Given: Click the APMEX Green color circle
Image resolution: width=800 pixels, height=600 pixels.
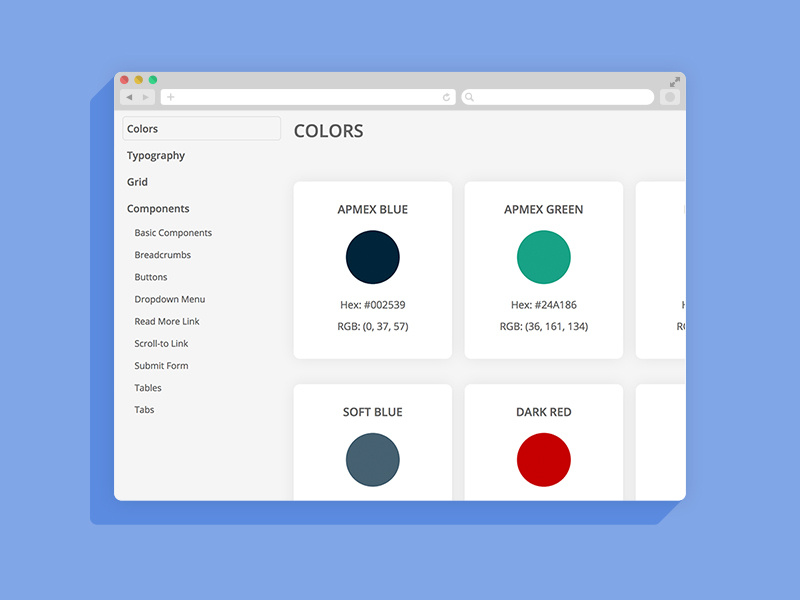Looking at the screenshot, I should tap(544, 257).
